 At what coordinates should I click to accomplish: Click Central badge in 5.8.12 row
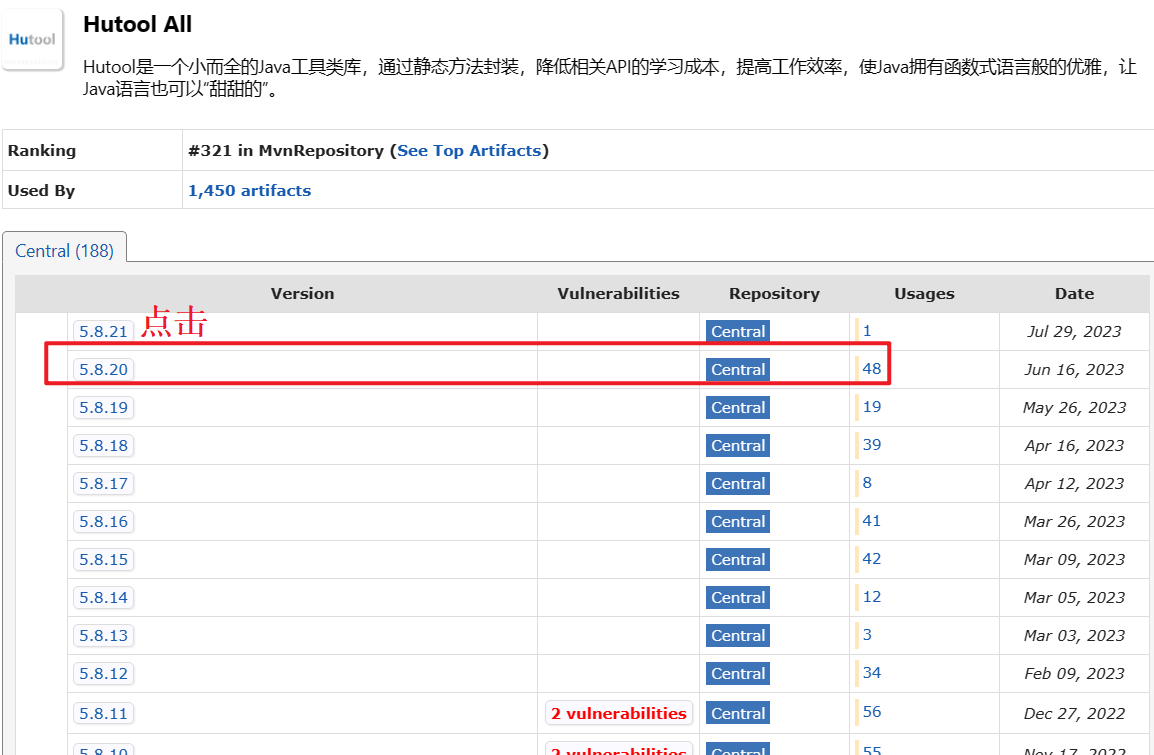point(738,673)
